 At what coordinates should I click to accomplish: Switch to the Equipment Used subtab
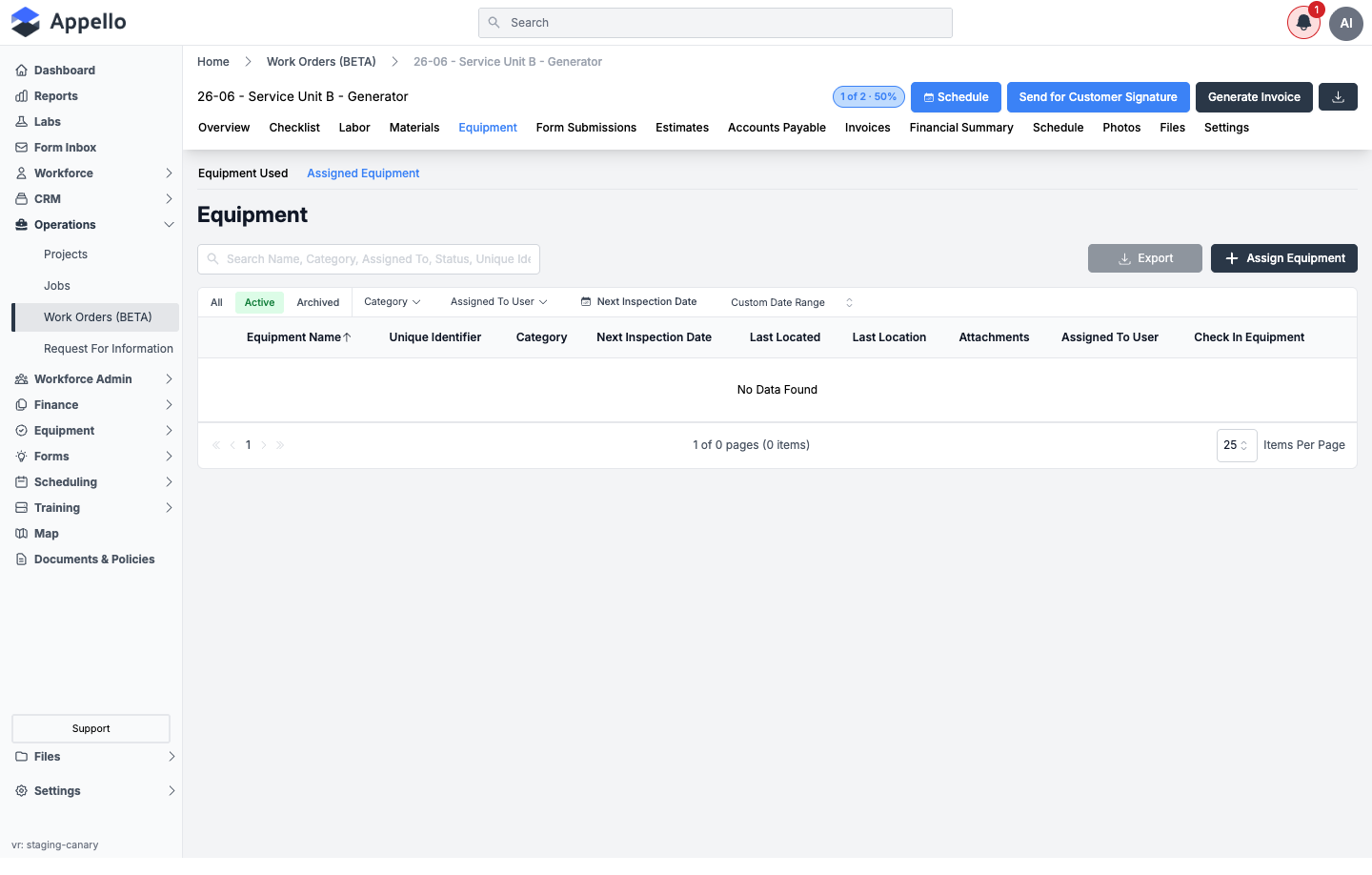(243, 173)
